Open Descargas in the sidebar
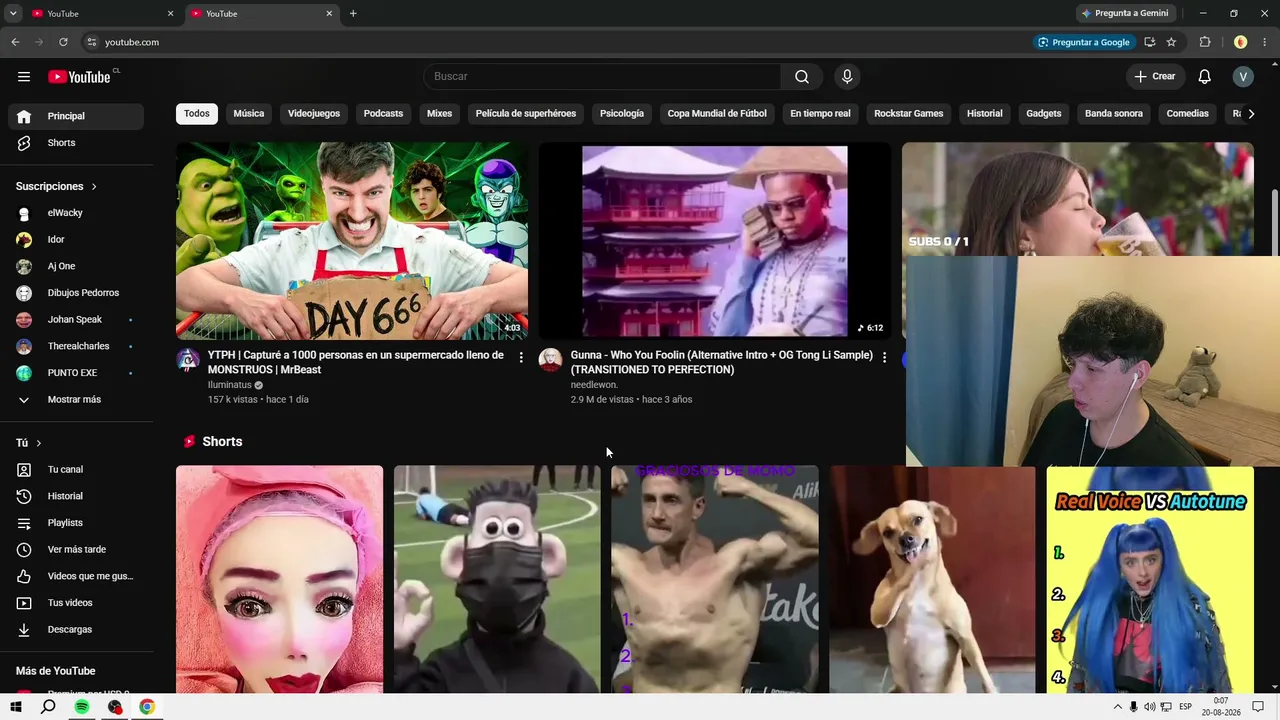 click(76, 629)
